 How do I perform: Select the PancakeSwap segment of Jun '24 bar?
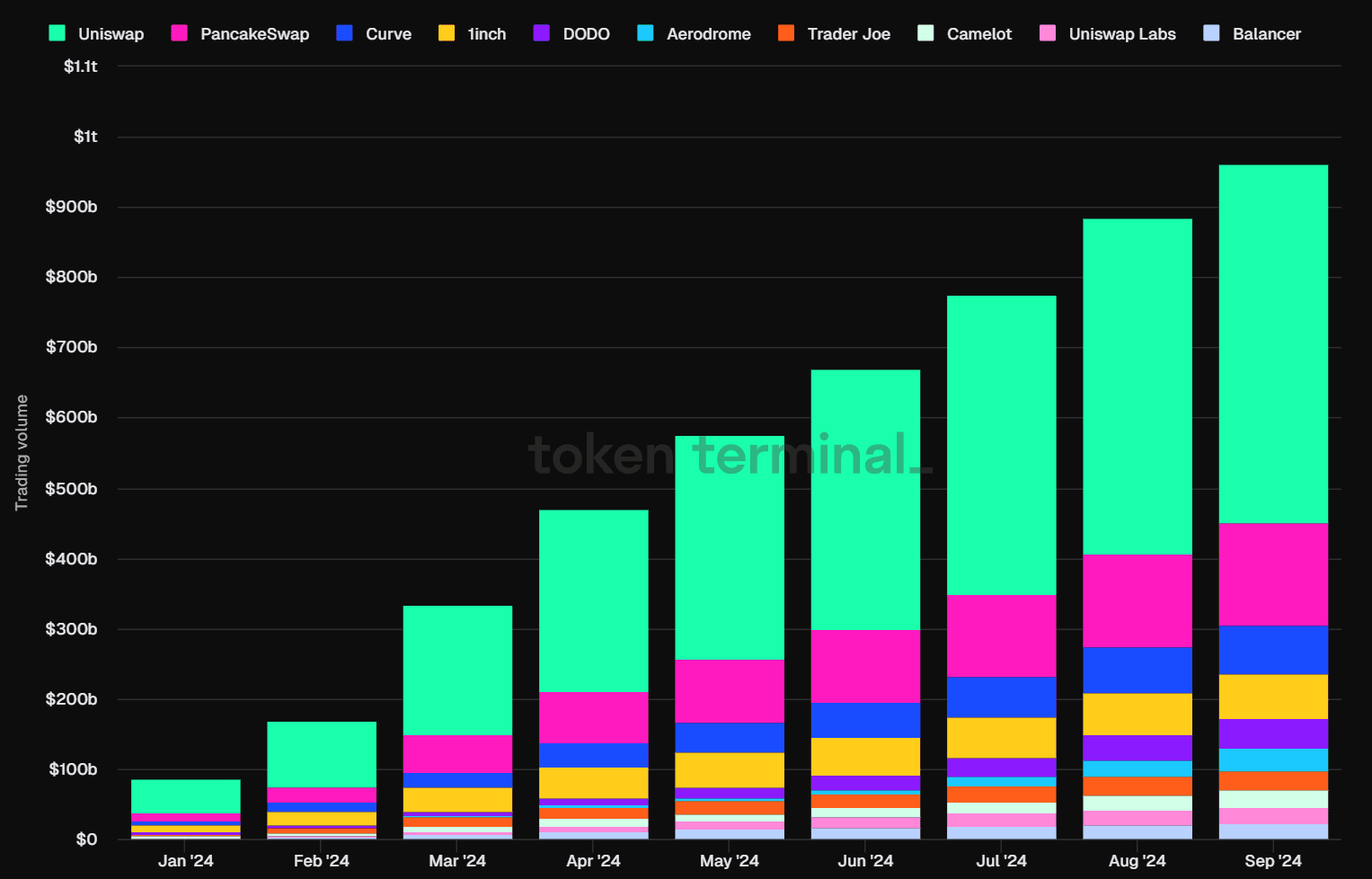click(x=865, y=667)
